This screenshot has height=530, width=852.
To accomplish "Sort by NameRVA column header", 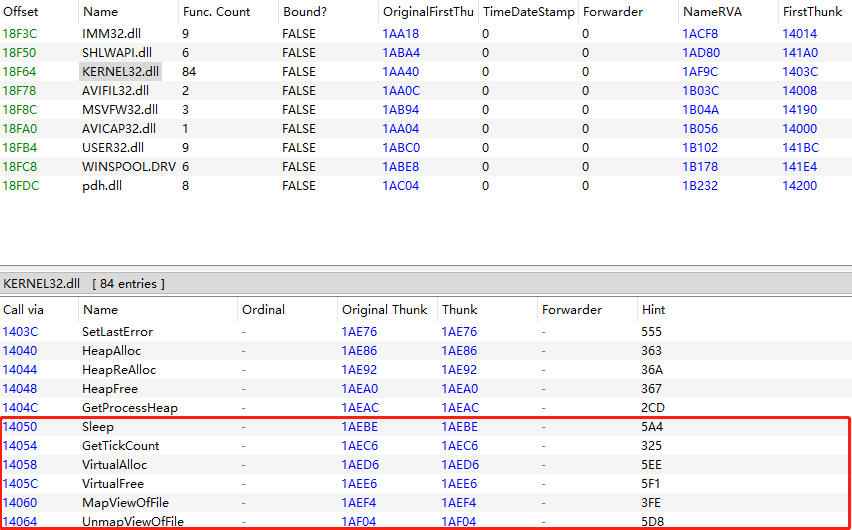I will click(x=728, y=12).
